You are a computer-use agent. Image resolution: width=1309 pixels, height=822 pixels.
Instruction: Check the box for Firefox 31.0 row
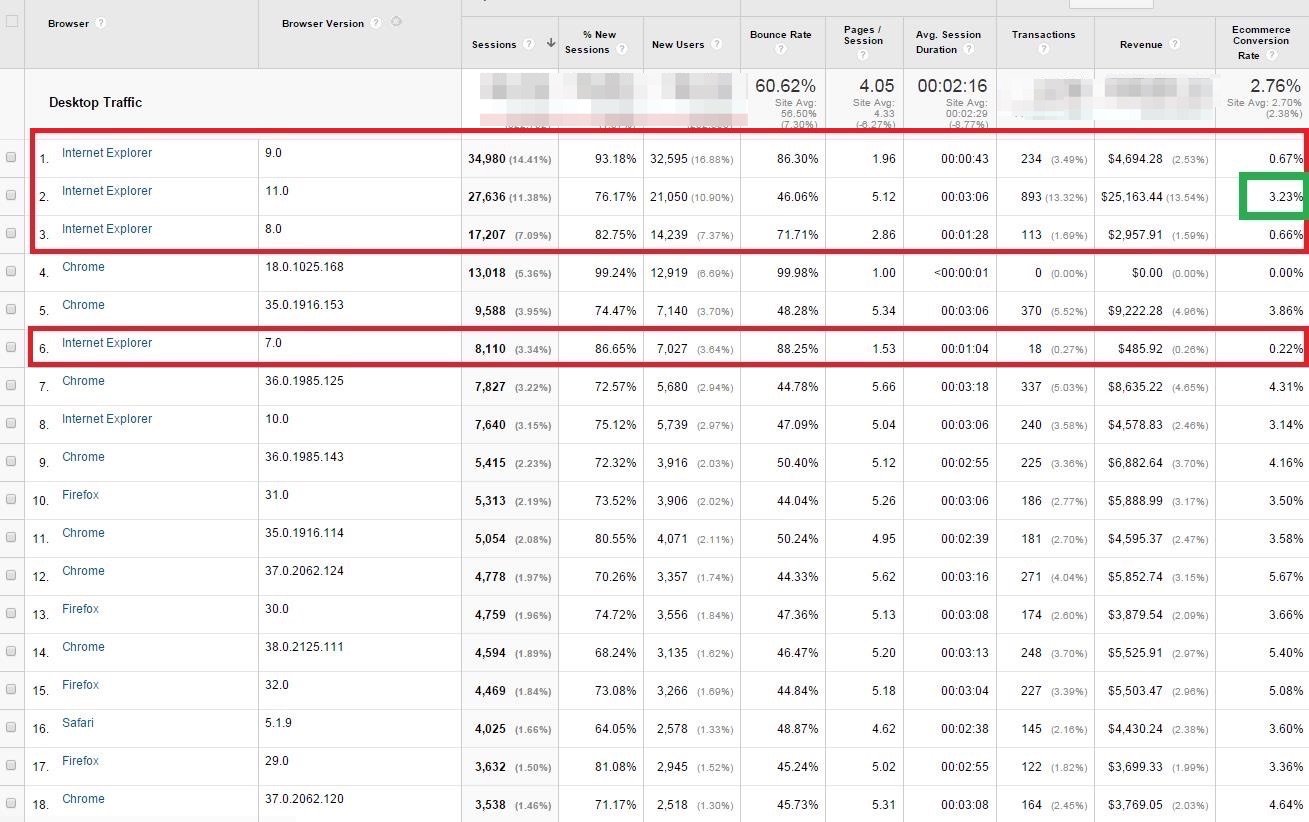coord(12,499)
